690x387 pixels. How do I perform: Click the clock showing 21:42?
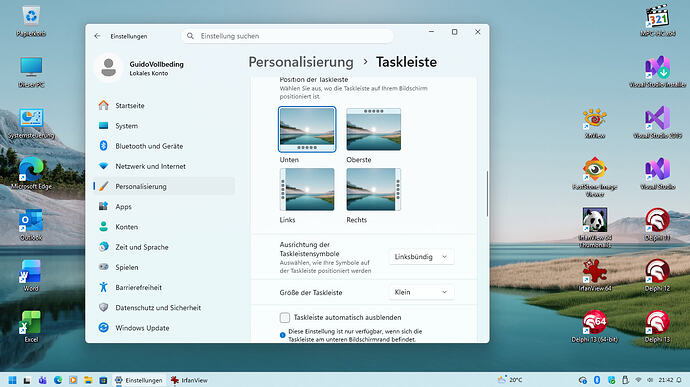666,380
